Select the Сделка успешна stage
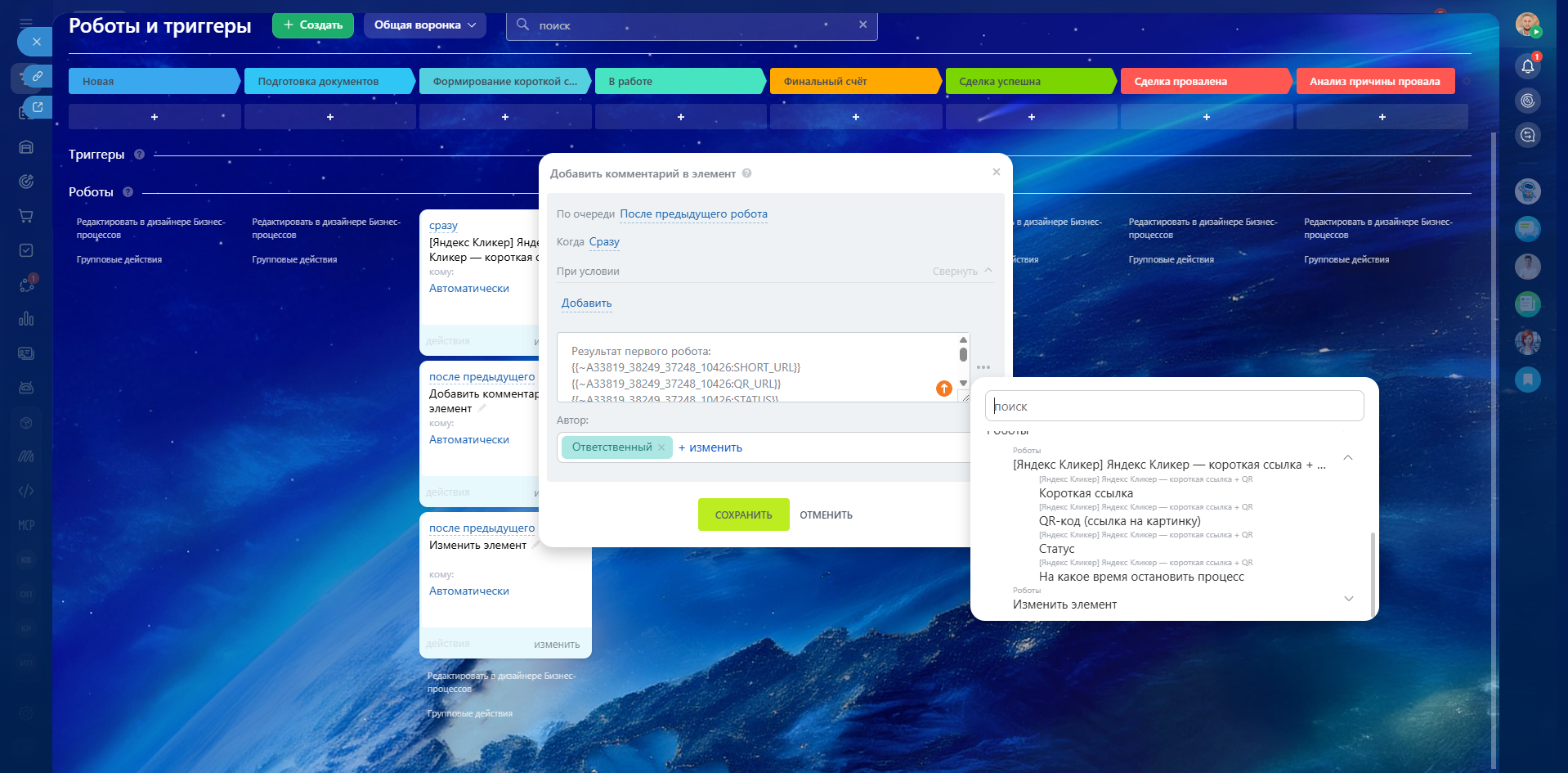The image size is (1568, 773). tap(1031, 81)
